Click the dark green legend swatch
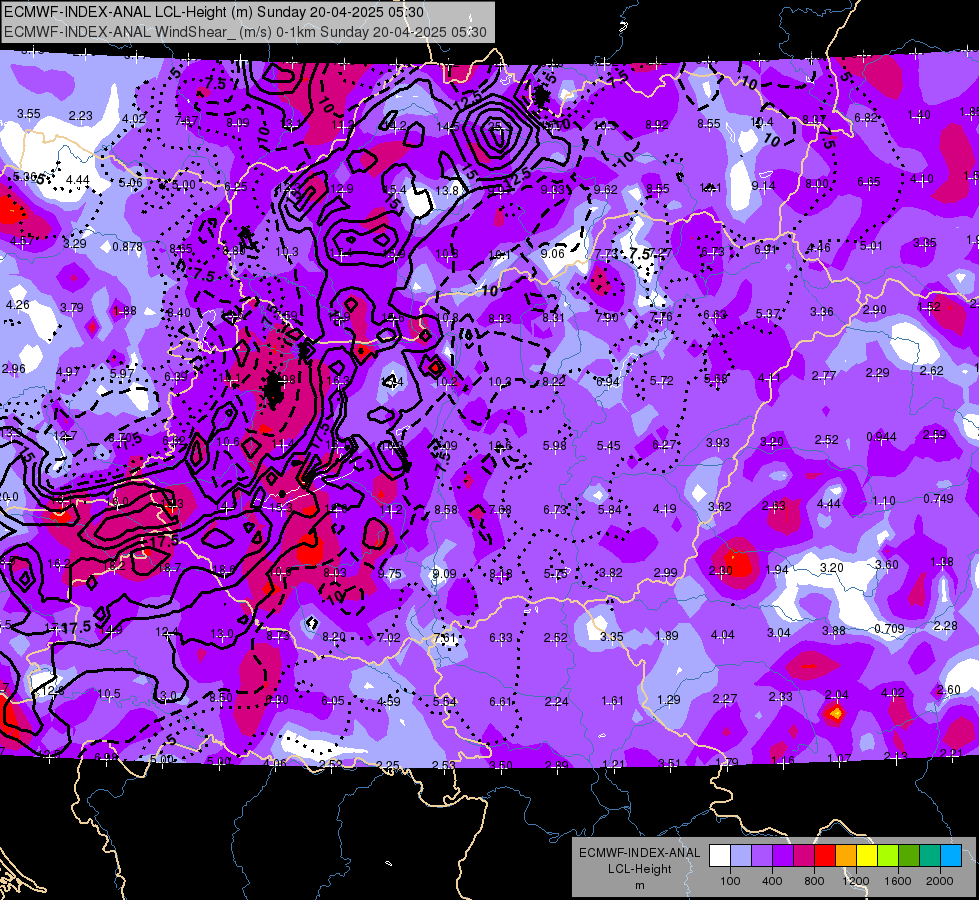This screenshot has height=900, width=979. coord(909,855)
